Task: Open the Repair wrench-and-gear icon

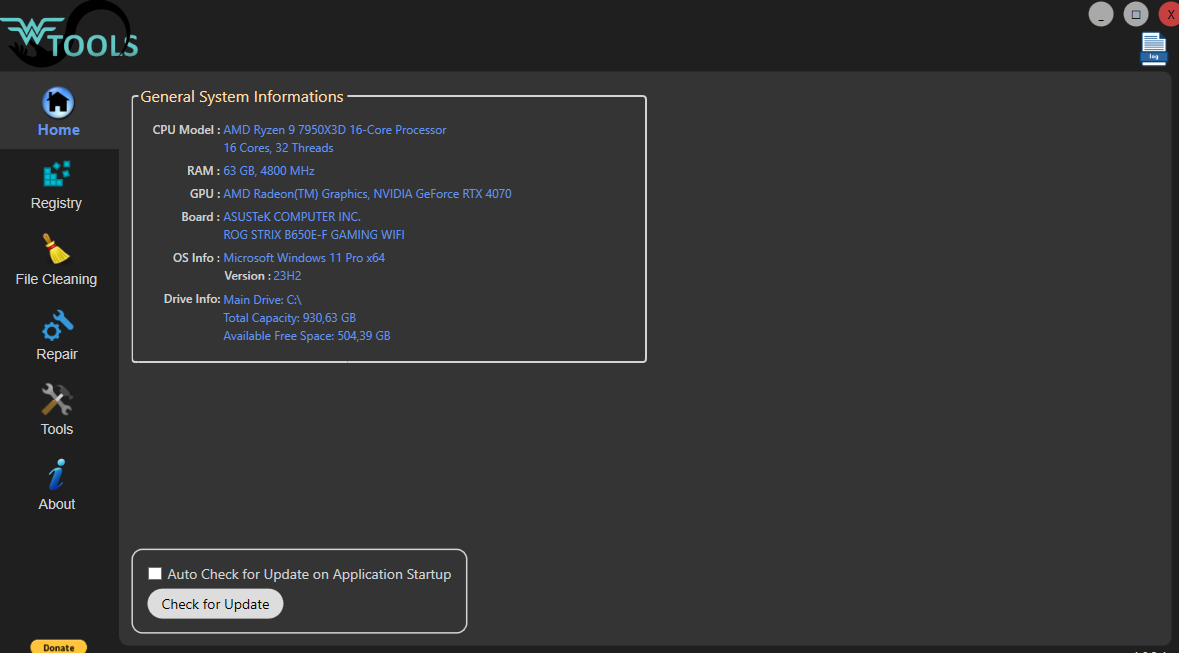Action: 57,325
